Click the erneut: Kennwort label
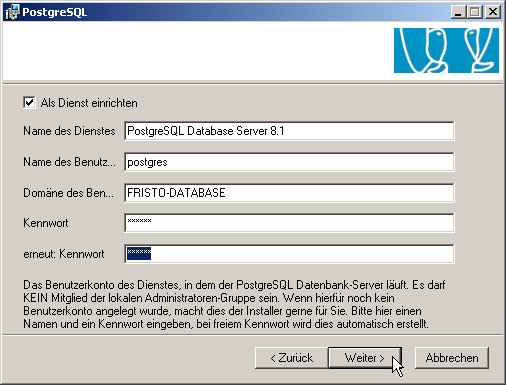This screenshot has height=385, width=506. click(64, 254)
